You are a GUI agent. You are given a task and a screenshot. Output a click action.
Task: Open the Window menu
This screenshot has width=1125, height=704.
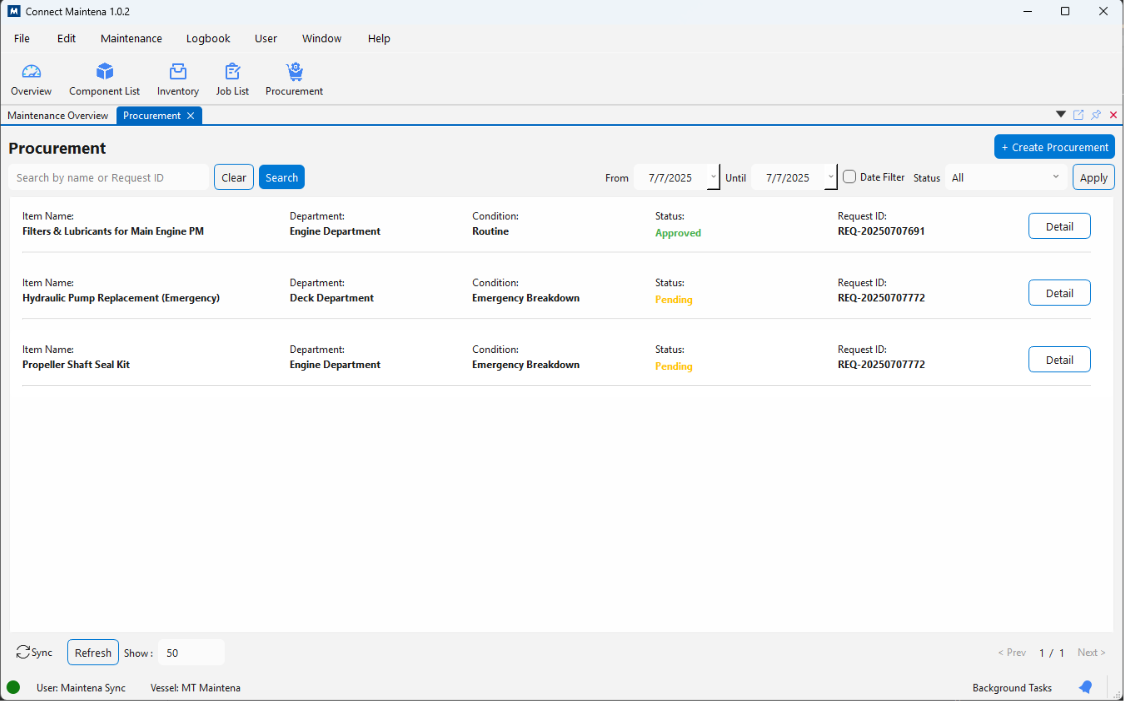tap(321, 39)
